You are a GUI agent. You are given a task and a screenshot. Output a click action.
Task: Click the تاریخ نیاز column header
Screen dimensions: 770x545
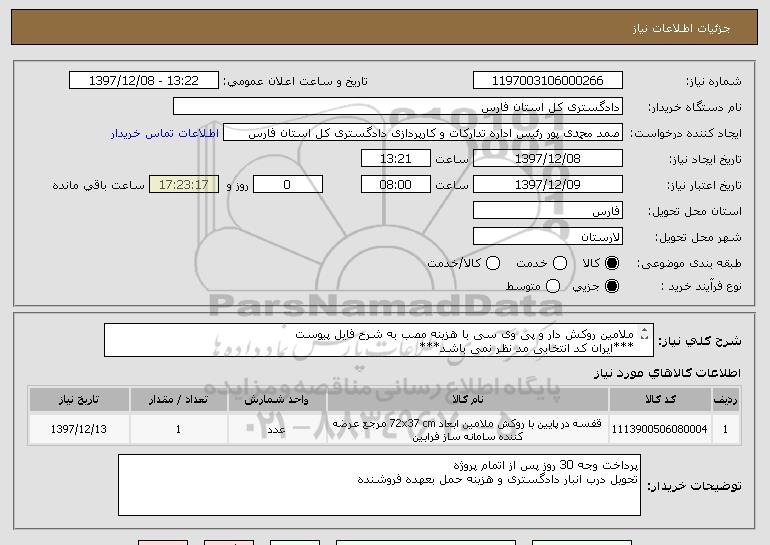[79, 400]
